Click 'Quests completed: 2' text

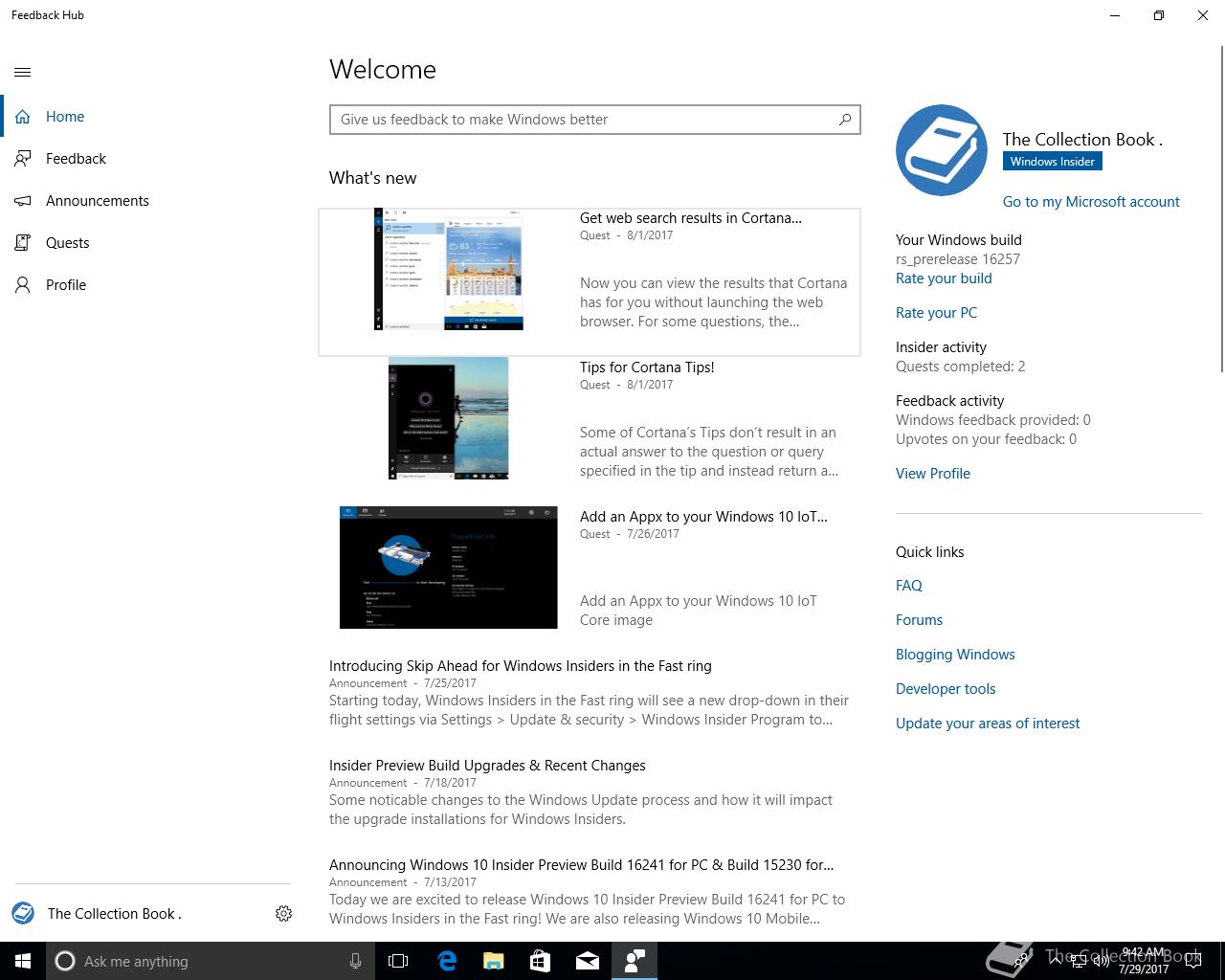pos(961,367)
